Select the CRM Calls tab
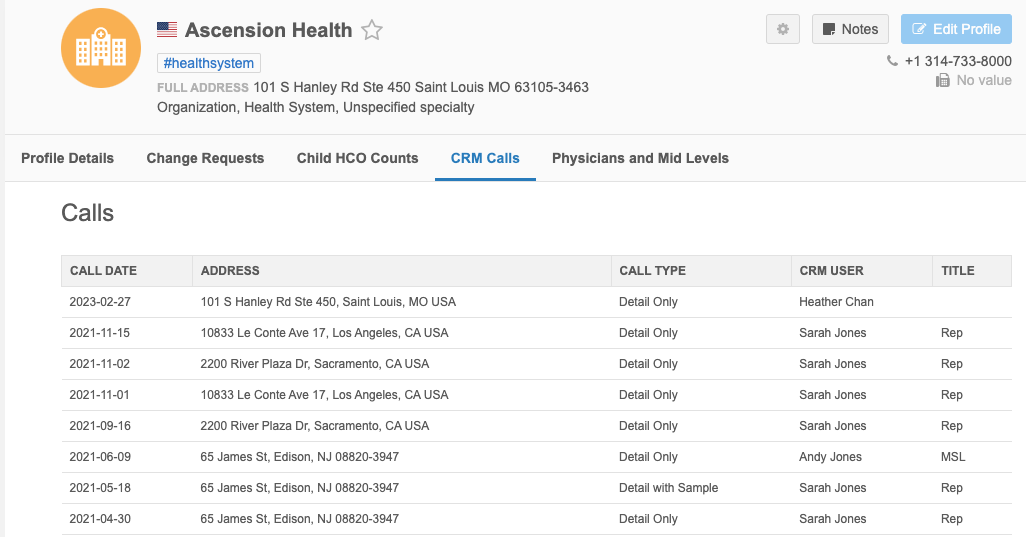1026x537 pixels. [x=485, y=158]
